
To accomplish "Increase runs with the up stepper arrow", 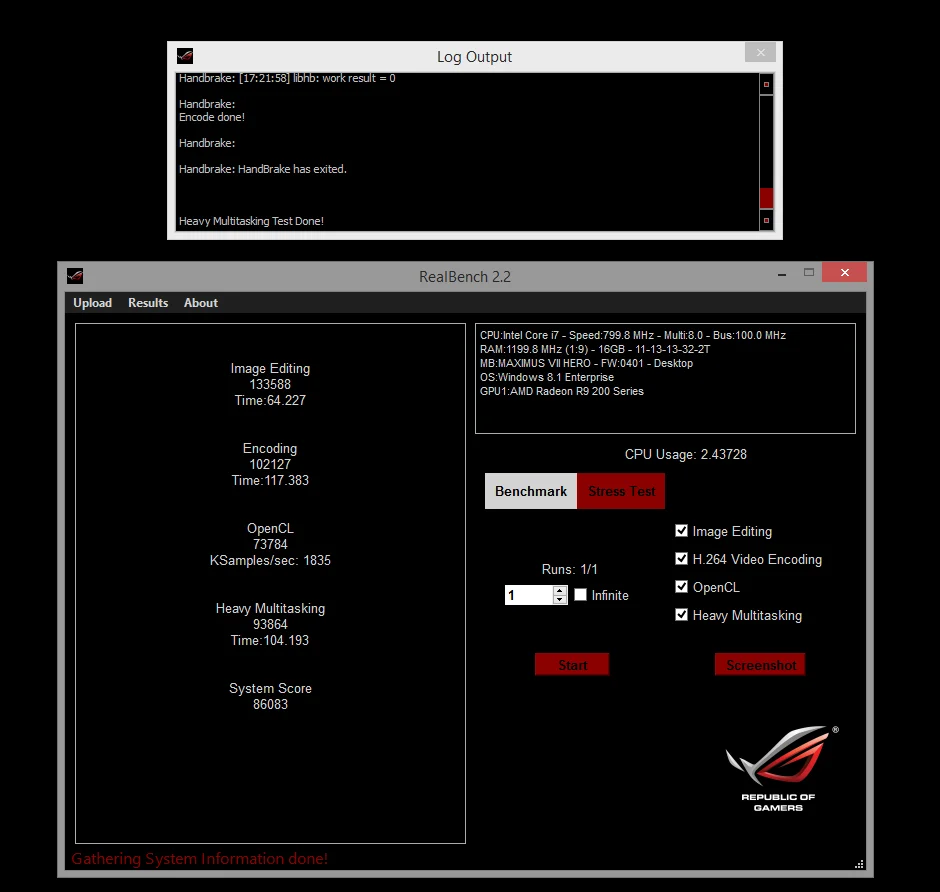I will coord(559,590).
